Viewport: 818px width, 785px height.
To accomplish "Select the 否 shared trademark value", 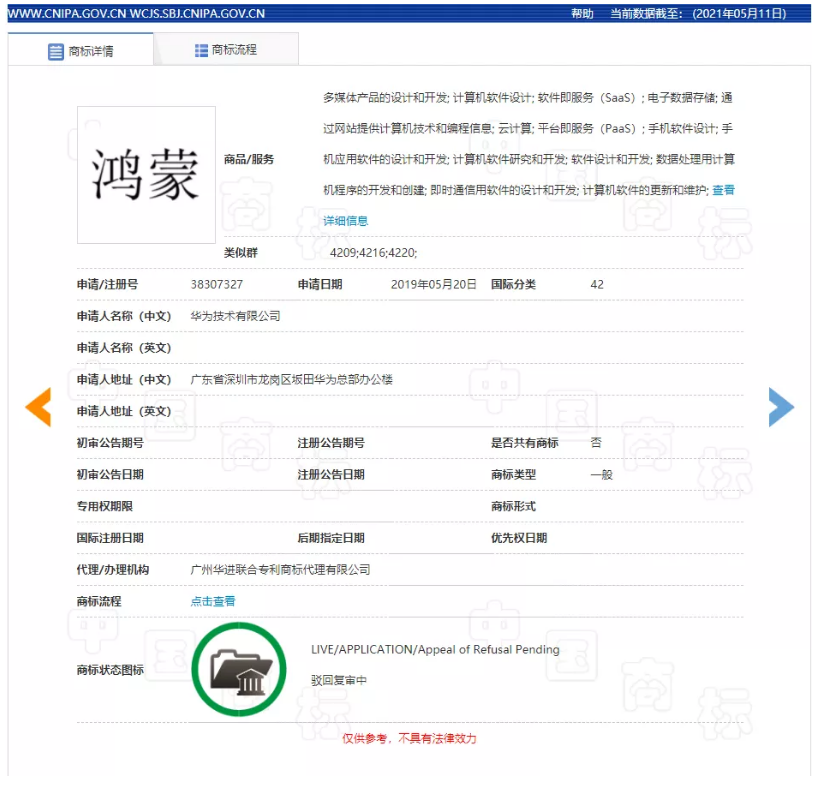I will coord(596,443).
